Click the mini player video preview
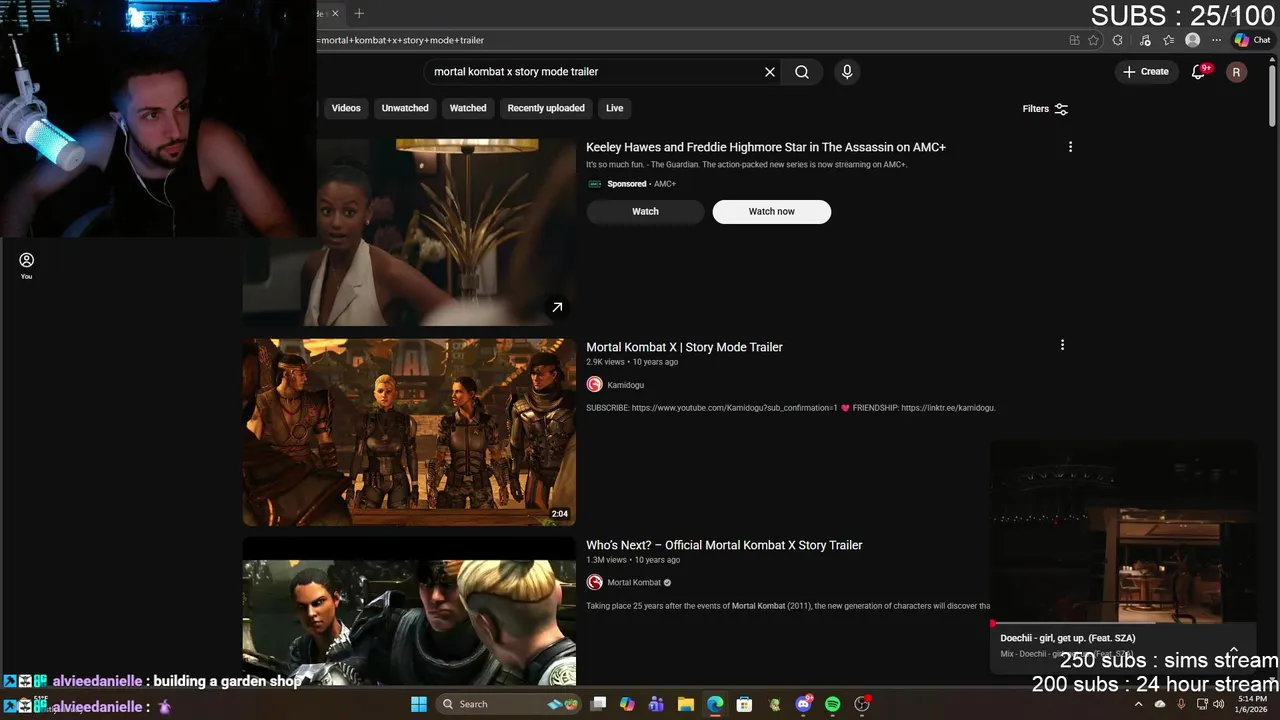The image size is (1280, 720). (1123, 532)
